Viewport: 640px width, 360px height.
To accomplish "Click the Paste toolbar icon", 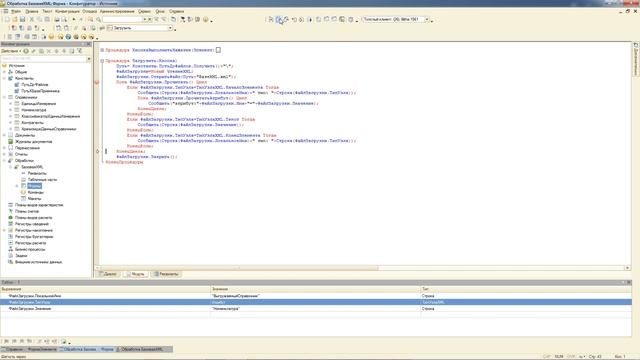I will coord(47,19).
